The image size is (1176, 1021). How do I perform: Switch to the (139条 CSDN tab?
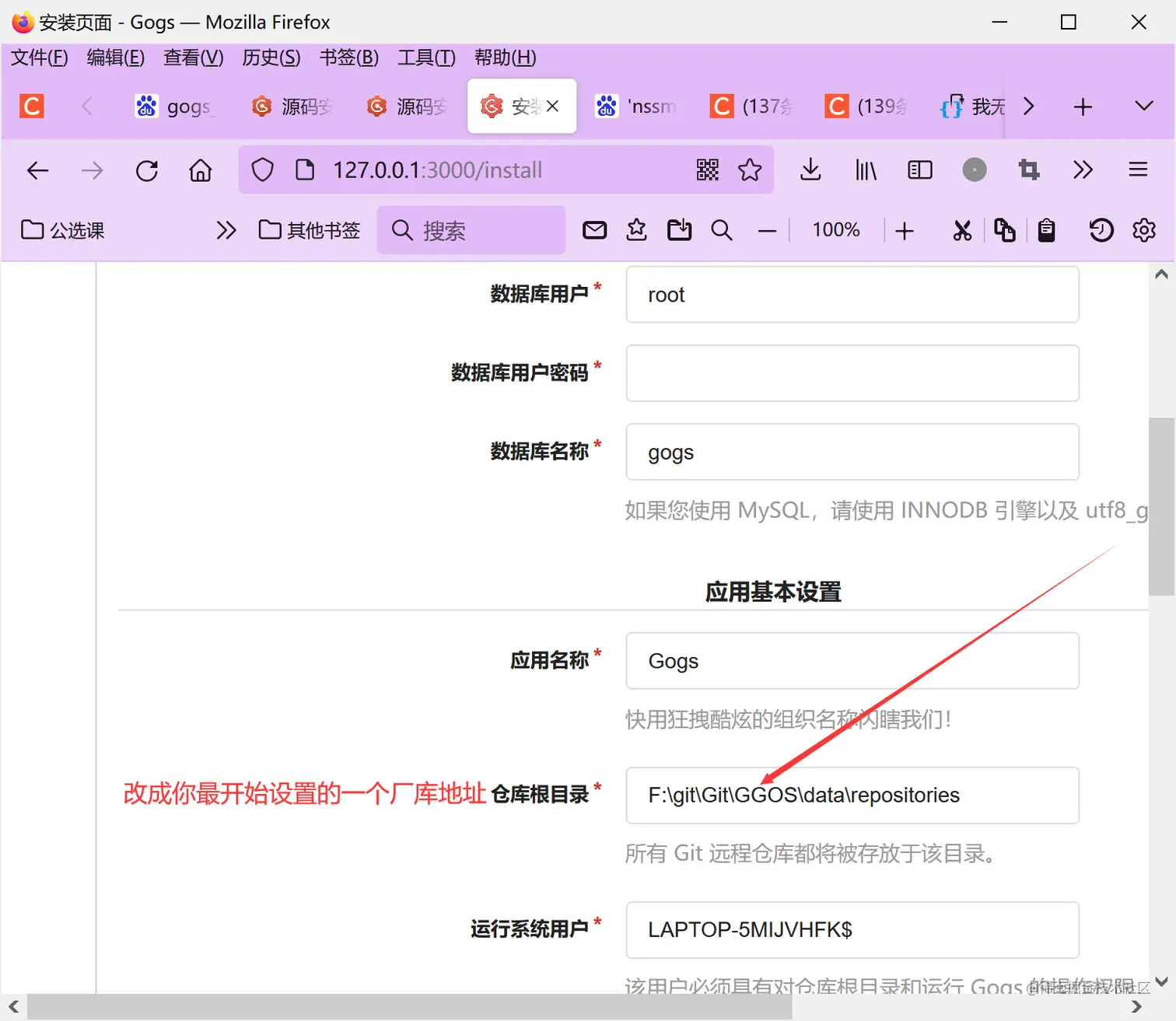click(x=867, y=107)
